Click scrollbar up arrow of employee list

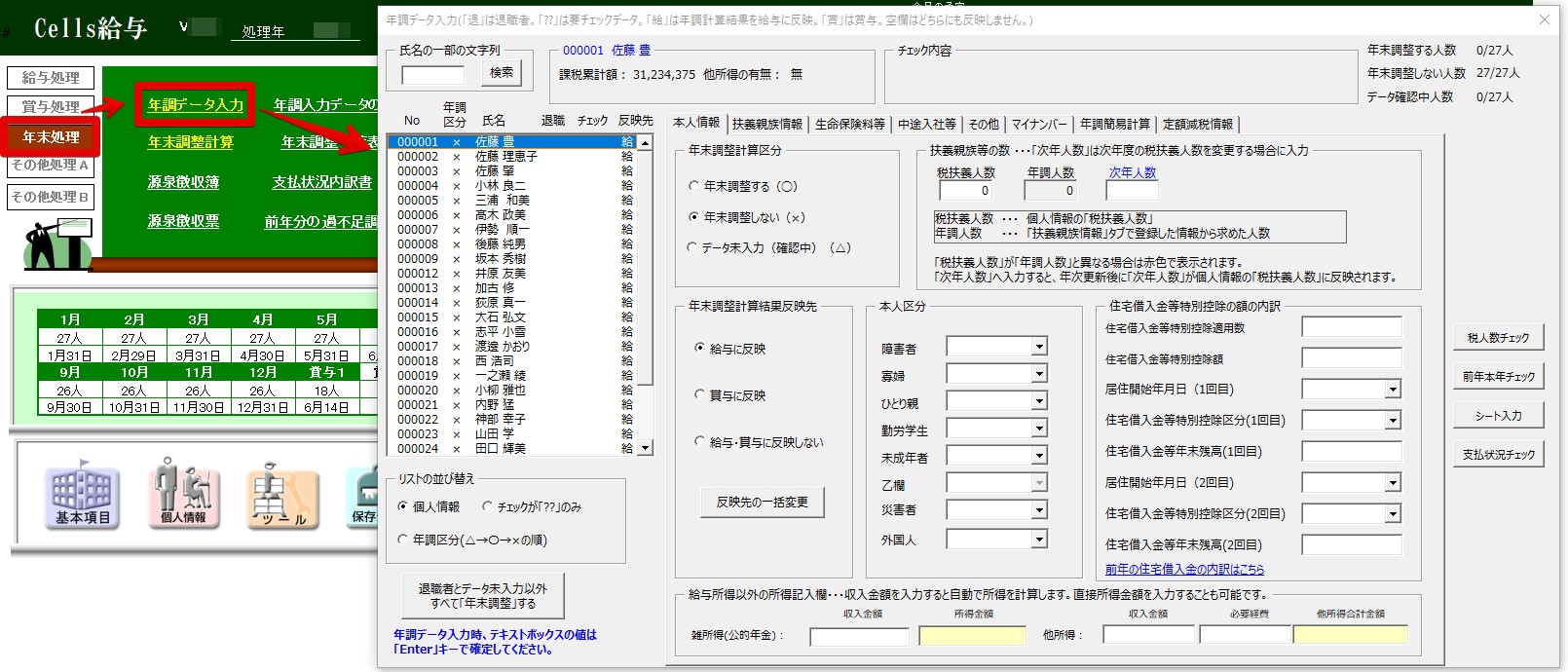[644, 142]
